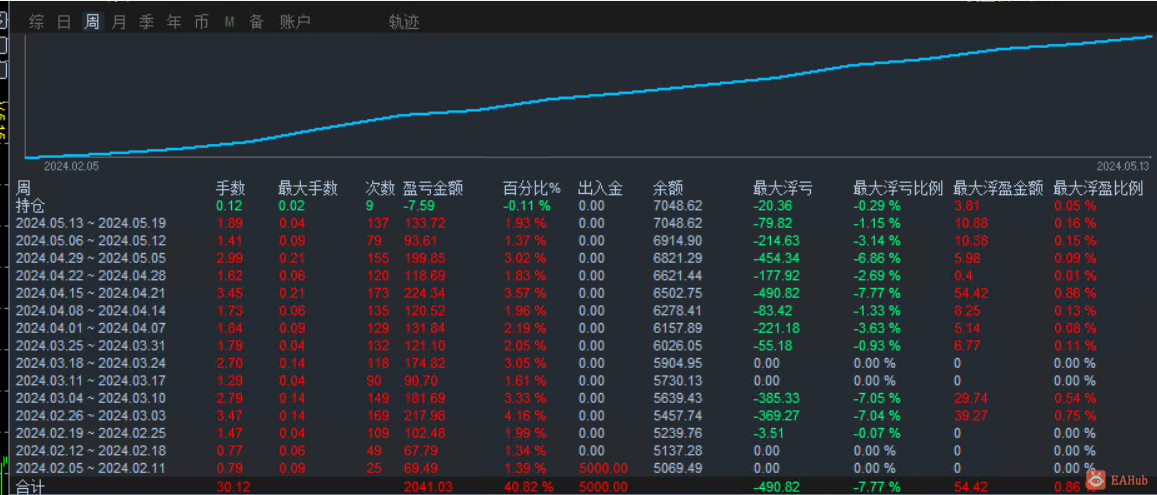This screenshot has height=495, width=1157.
Task: Click the 最大浮亏 column header
Action: click(x=782, y=189)
